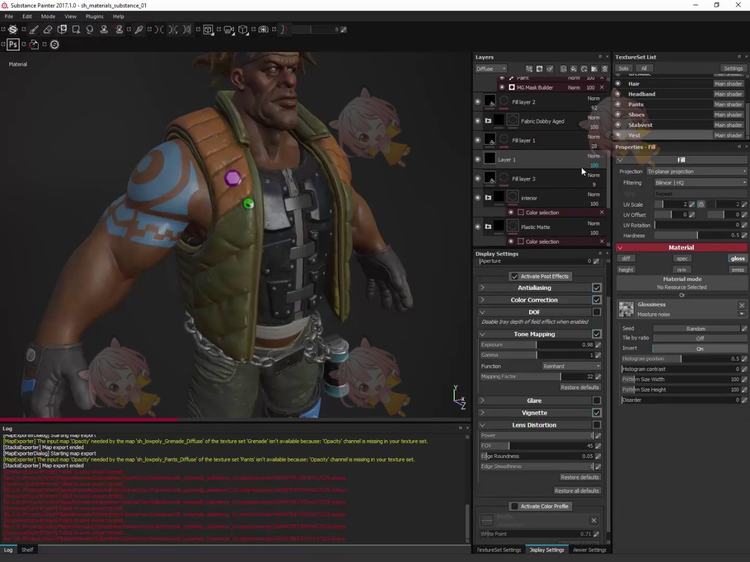This screenshot has width=750, height=562.
Task: Collapse the Lens Distortion section
Action: [483, 425]
